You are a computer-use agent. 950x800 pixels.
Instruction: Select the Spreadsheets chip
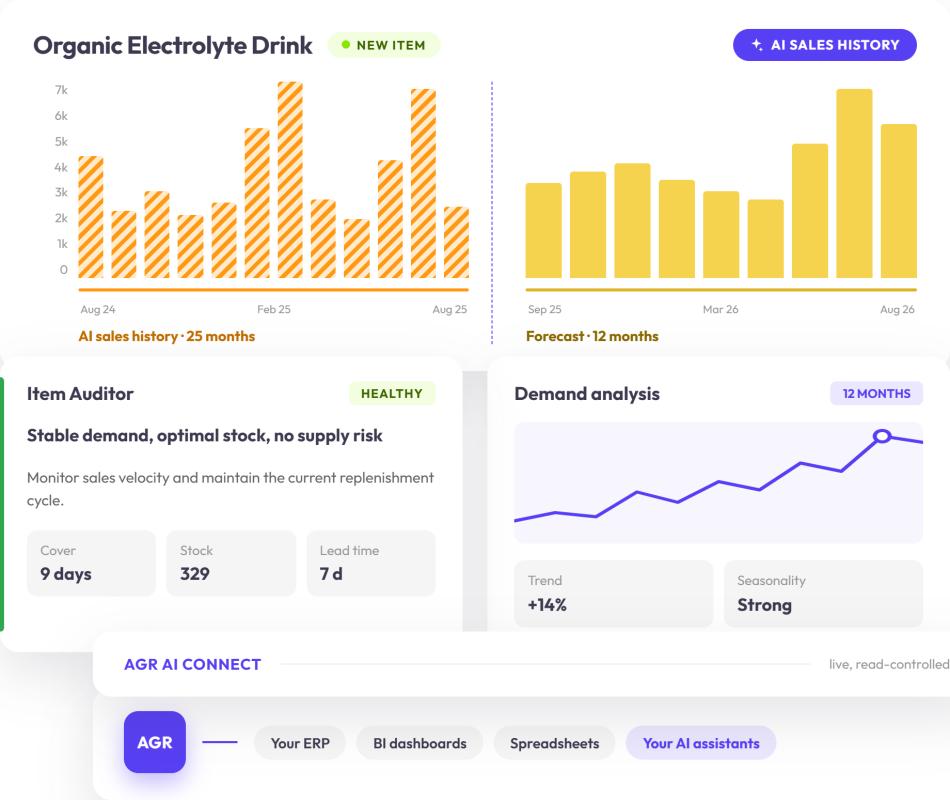554,743
